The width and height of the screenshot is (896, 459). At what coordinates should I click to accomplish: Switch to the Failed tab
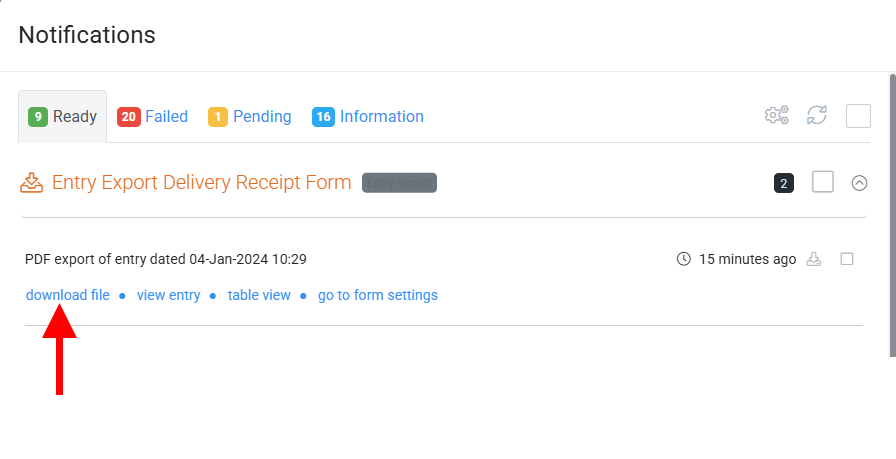[x=153, y=117]
